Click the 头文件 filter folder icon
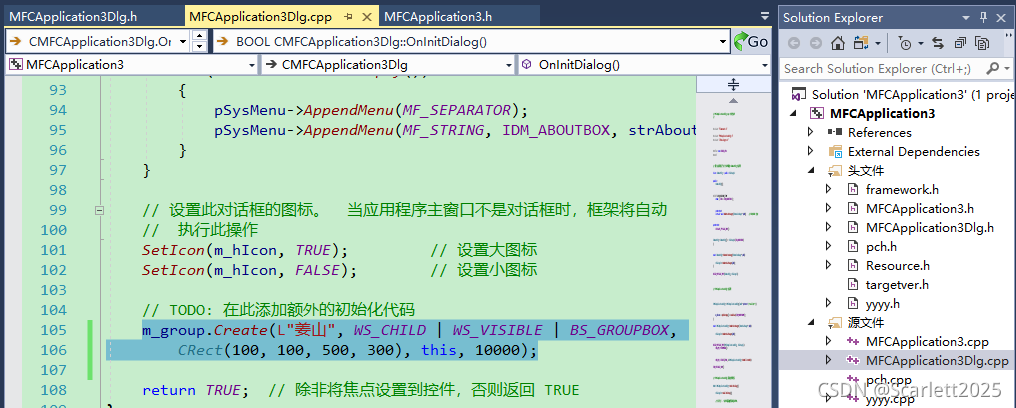The width and height of the screenshot is (1016, 408). [835, 170]
